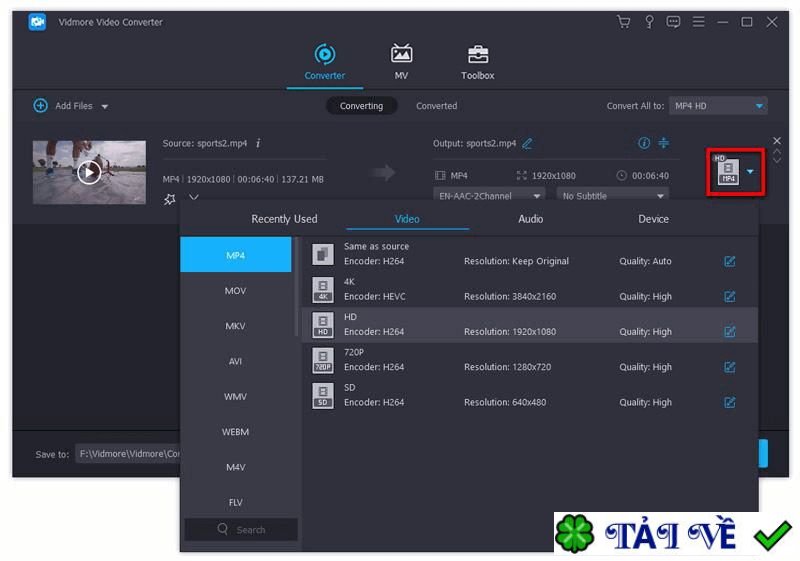
Task: Click the Vidmore app logo
Action: coord(38,22)
